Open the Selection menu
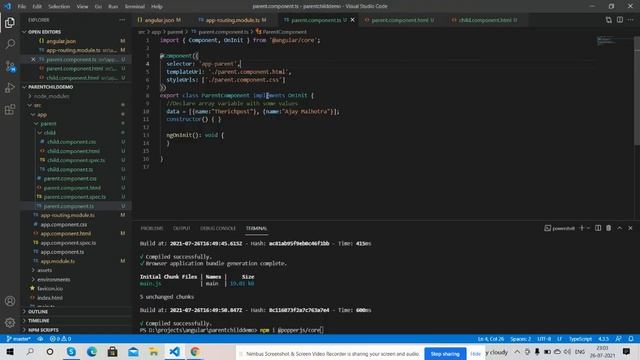This screenshot has height=360, width=640. tap(59, 7)
